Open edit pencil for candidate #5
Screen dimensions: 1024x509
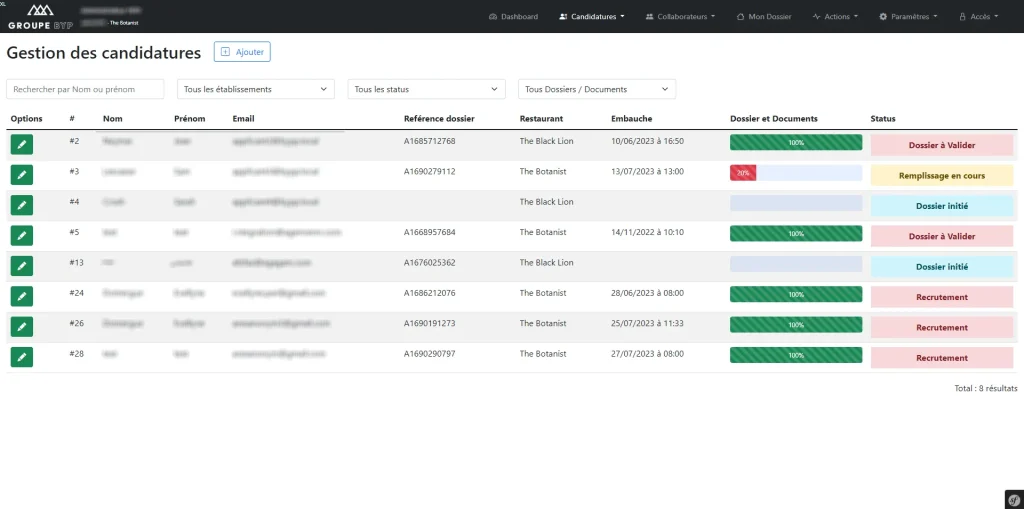click(22, 236)
